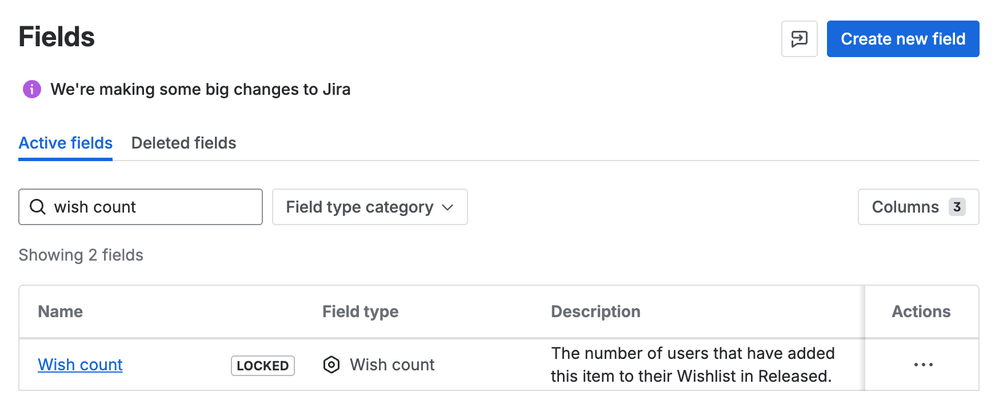Image resolution: width=999 pixels, height=408 pixels.
Task: Click the LOCKED badge on Wish count
Action: coord(263,366)
